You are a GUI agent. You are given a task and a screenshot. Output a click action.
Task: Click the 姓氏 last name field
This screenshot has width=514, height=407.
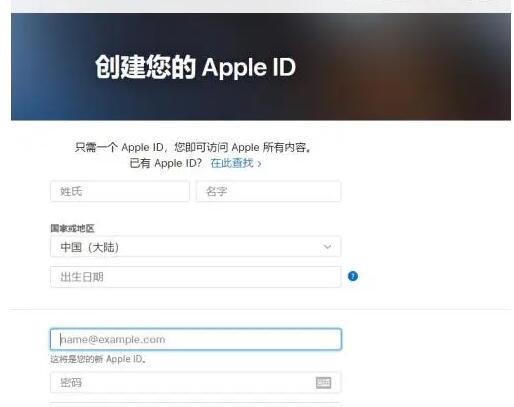pyautogui.click(x=120, y=191)
